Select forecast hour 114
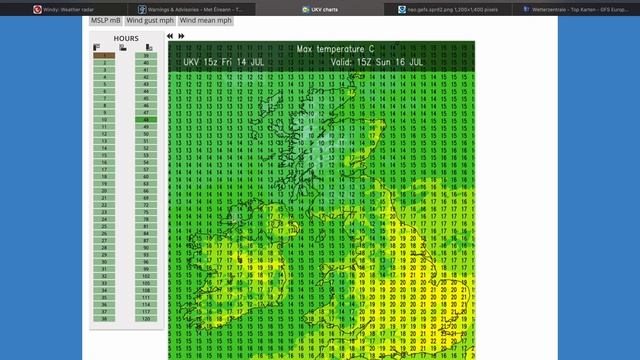 click(146, 304)
